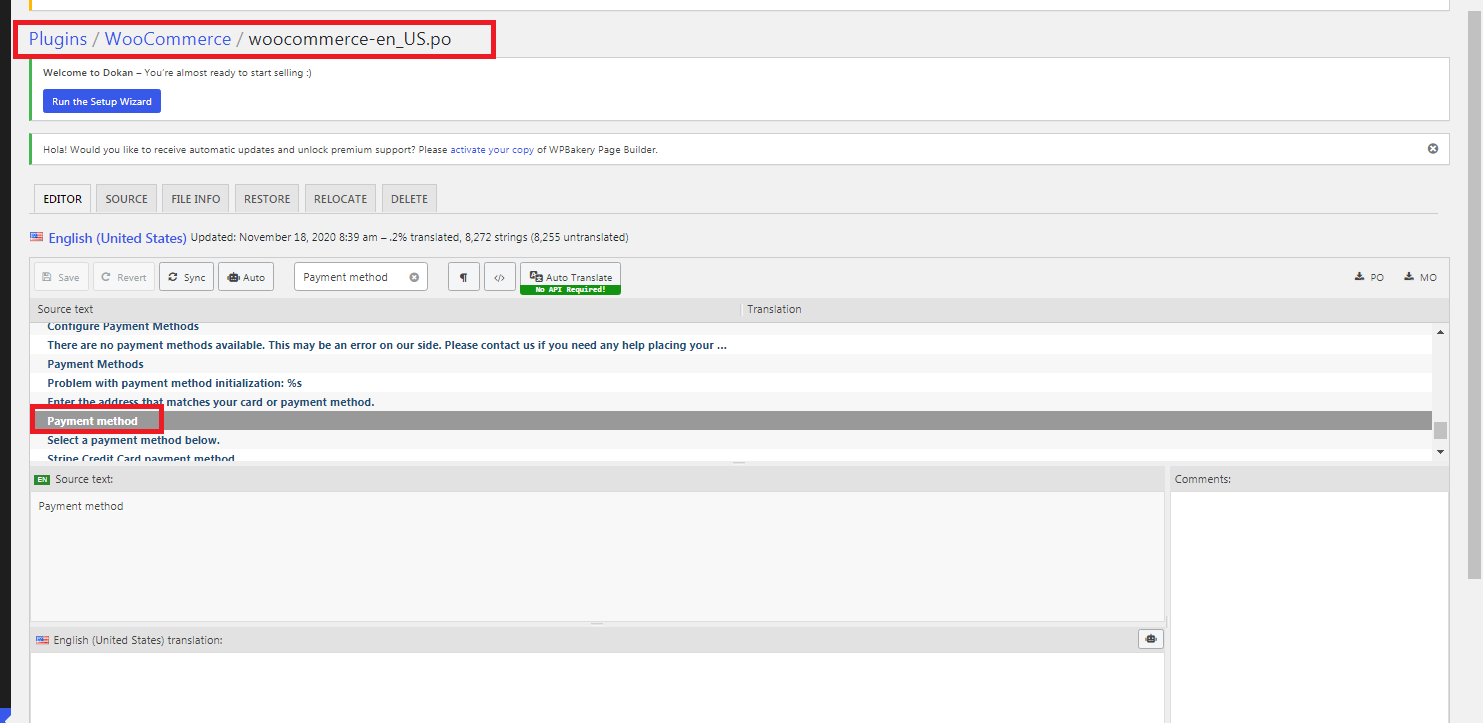
Task: Click the Sync button
Action: 186,277
